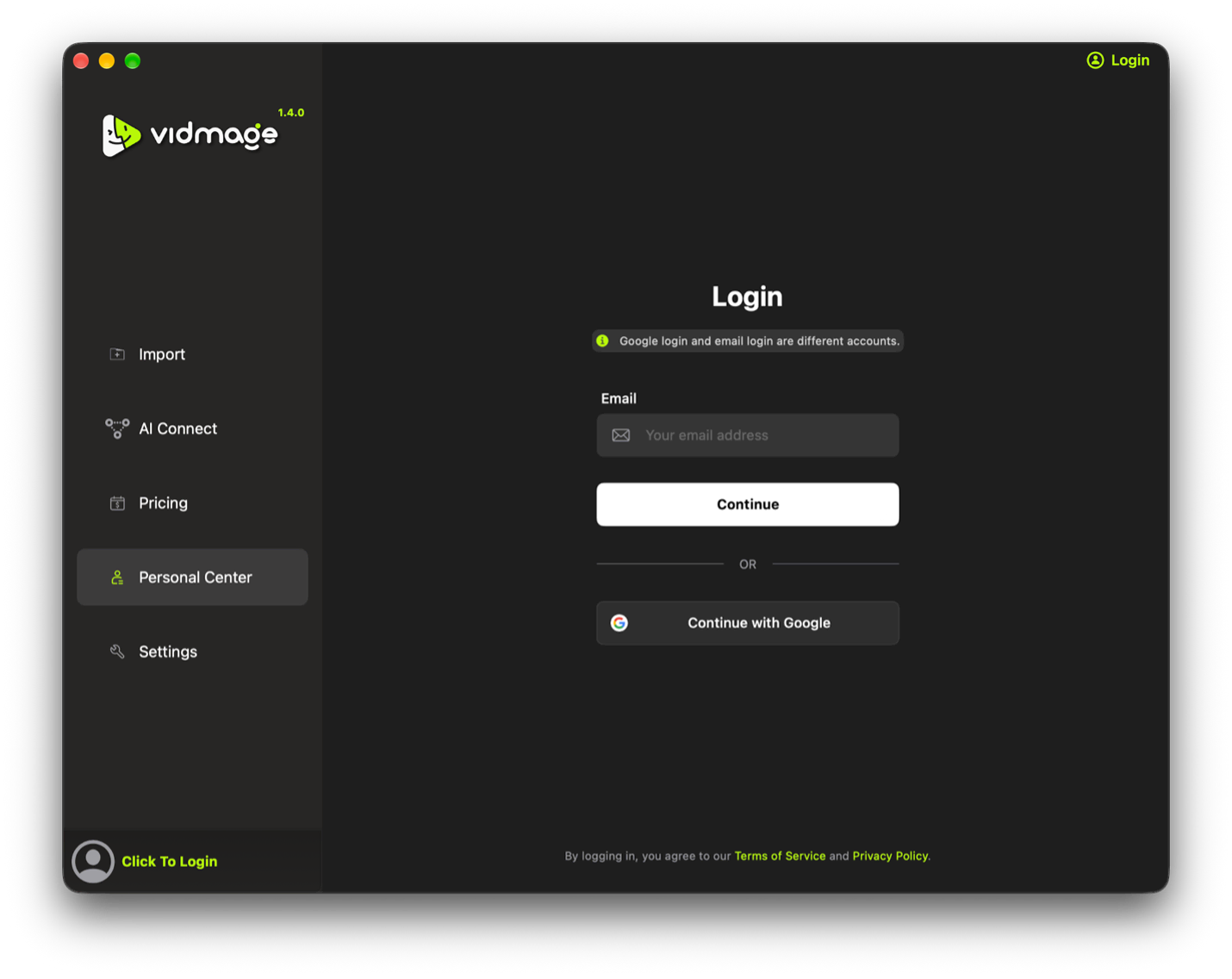Close the window with red button
The width and height of the screenshot is (1232, 979).
(x=82, y=60)
